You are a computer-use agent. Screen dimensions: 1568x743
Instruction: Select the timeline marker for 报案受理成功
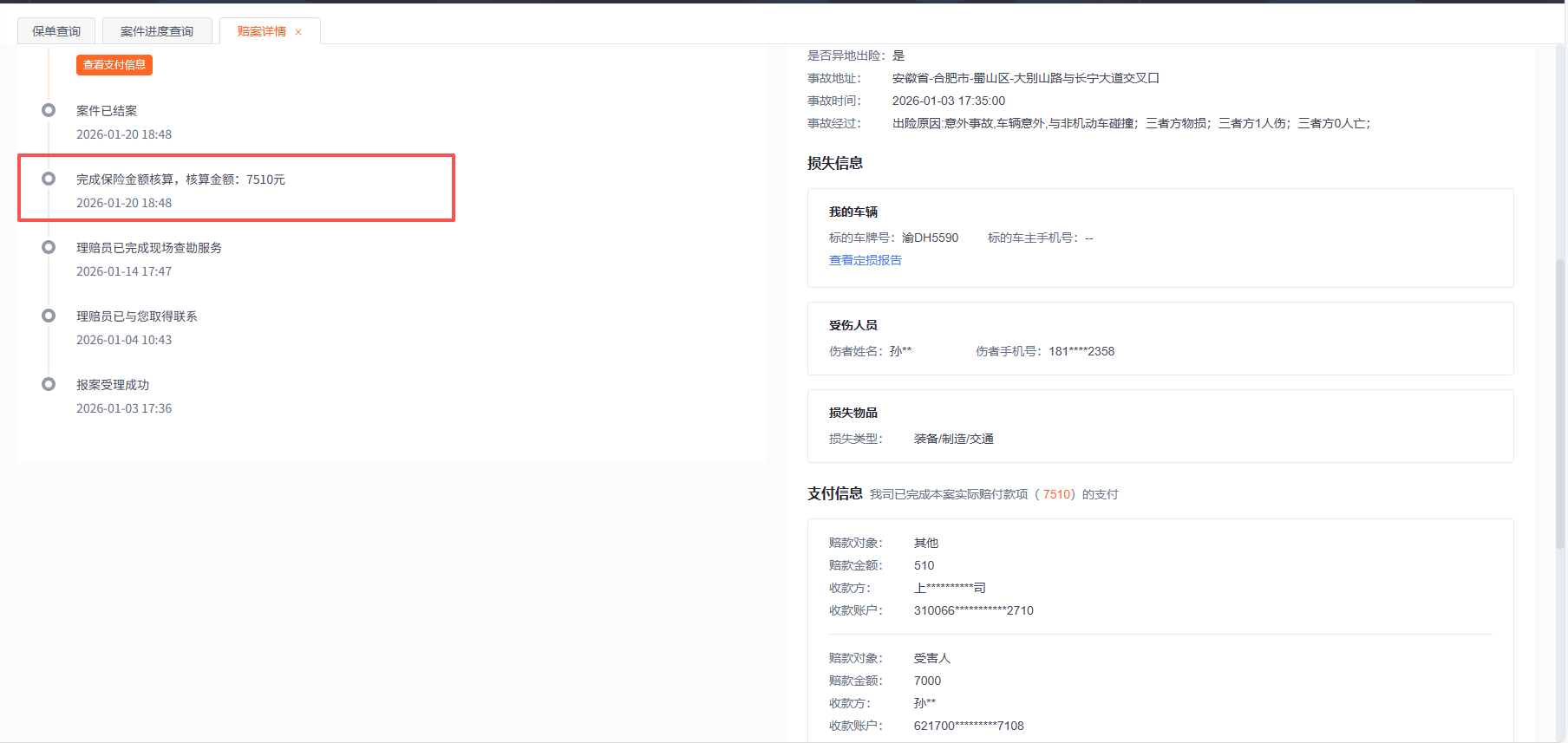click(49, 384)
